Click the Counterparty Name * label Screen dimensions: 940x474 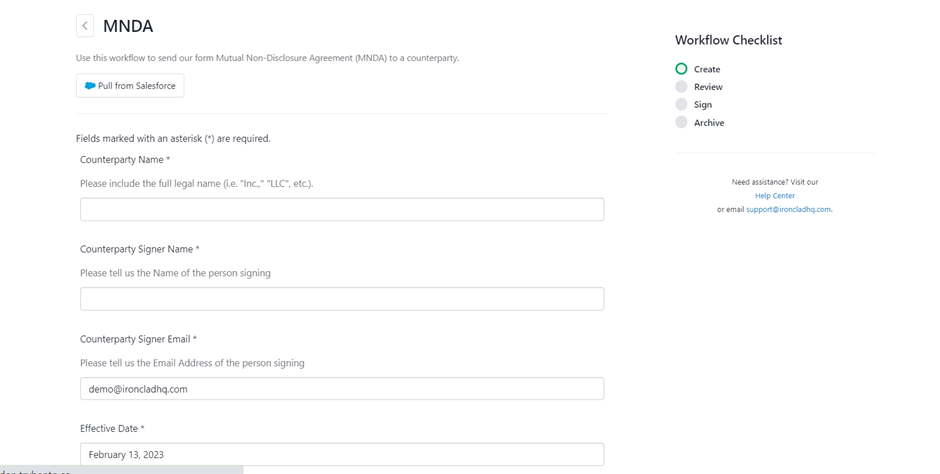pyautogui.click(x=125, y=160)
